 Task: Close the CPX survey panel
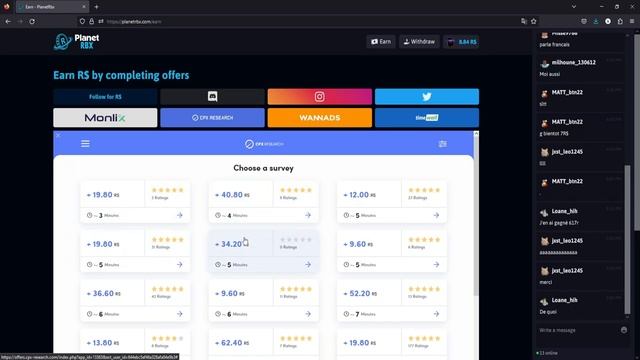[58, 135]
